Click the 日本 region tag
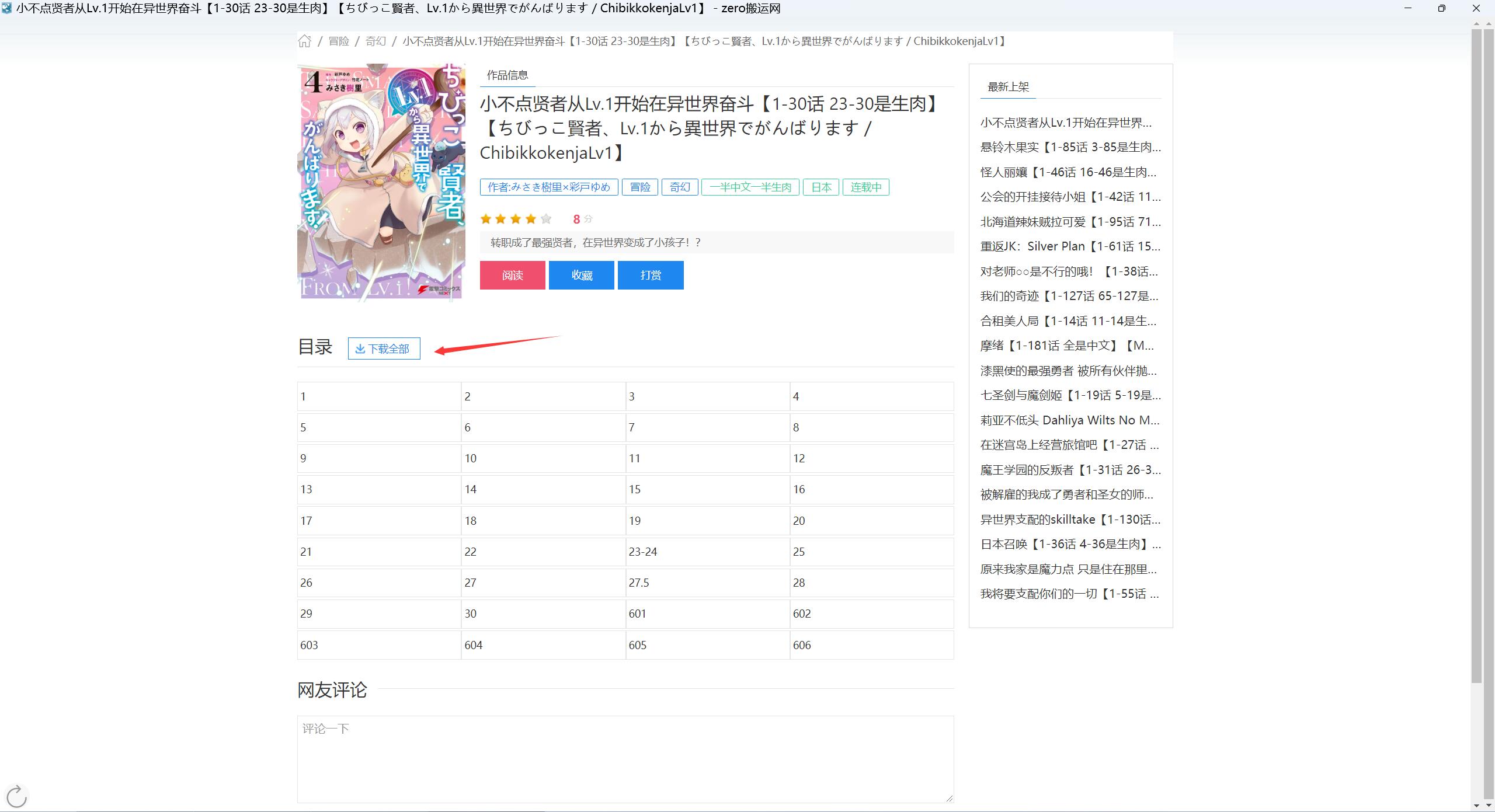The height and width of the screenshot is (812, 1495). [x=820, y=187]
